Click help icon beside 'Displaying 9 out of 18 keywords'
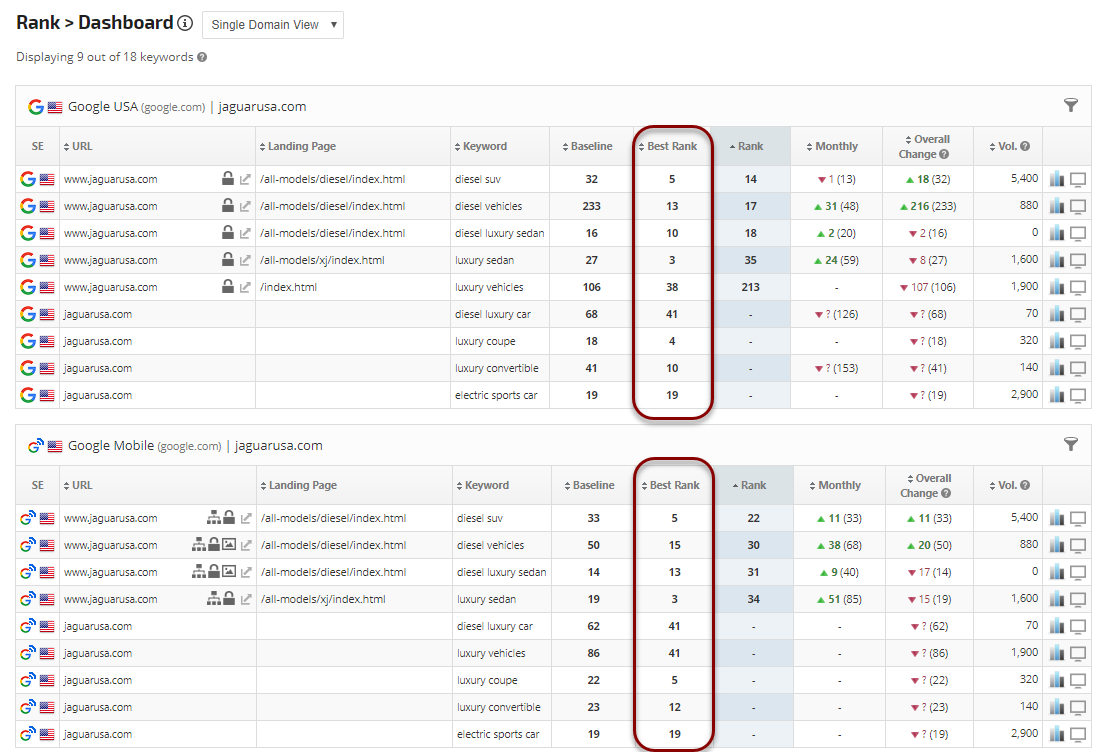This screenshot has height=752, width=1103. [202, 57]
